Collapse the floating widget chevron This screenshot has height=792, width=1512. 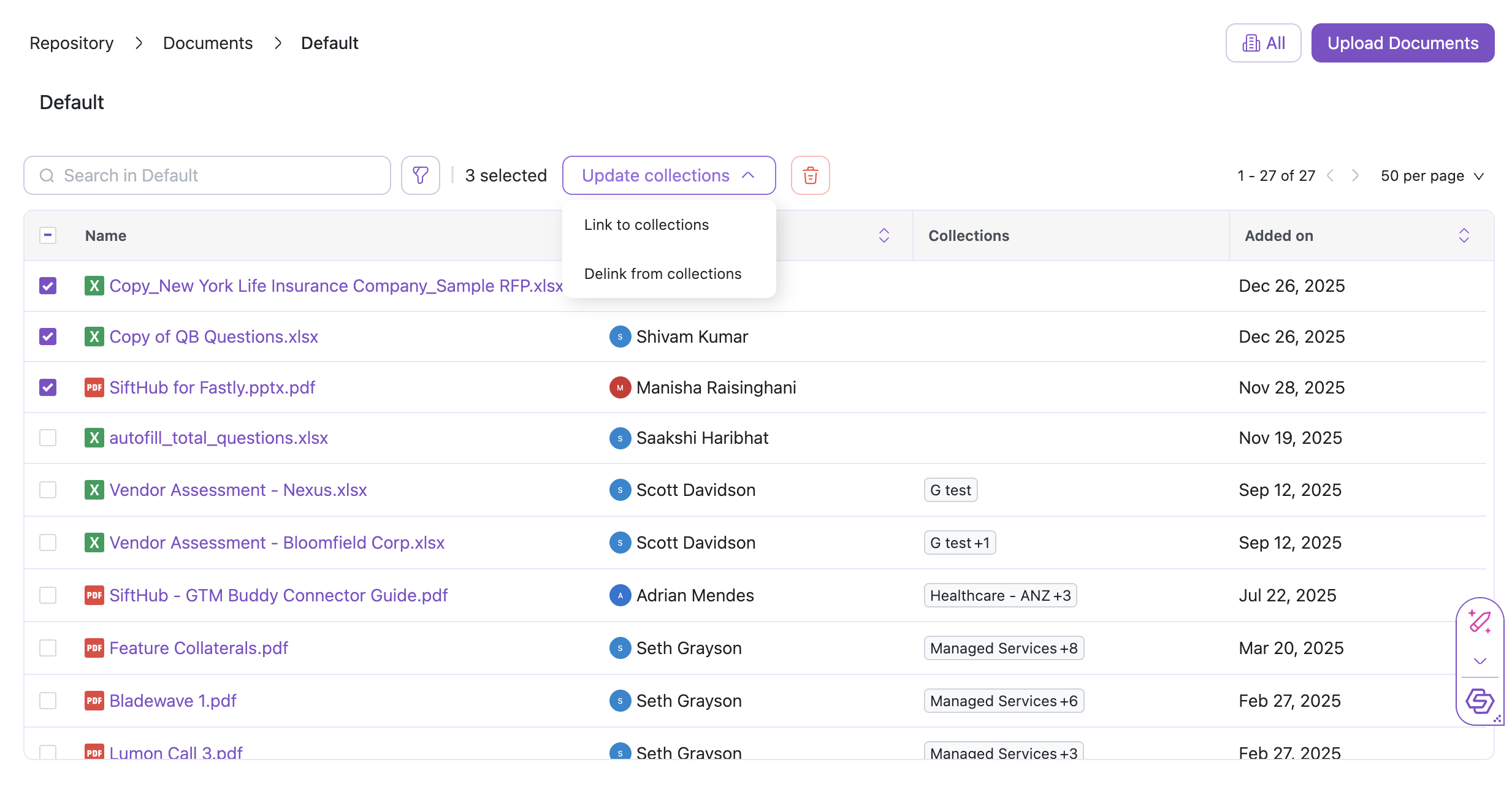point(1480,661)
